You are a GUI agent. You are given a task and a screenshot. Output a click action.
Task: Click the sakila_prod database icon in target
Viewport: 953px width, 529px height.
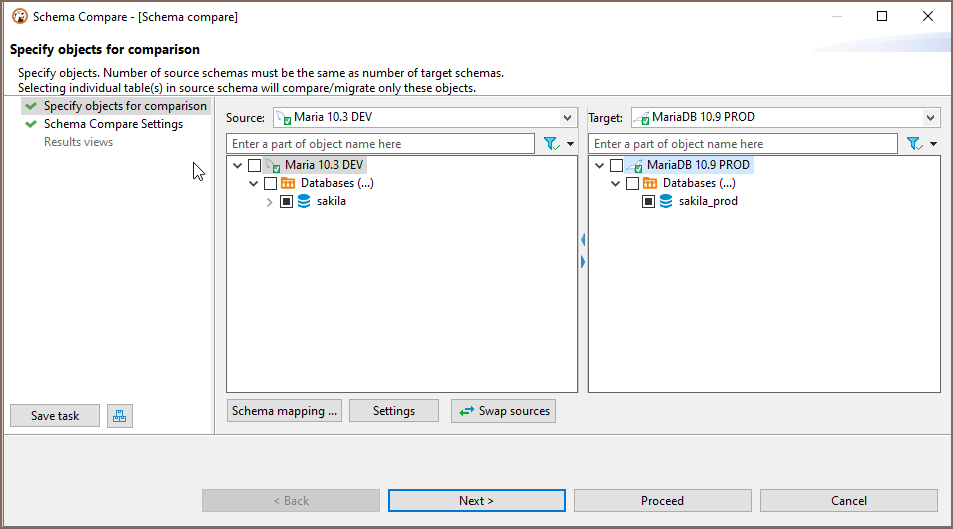(x=666, y=201)
